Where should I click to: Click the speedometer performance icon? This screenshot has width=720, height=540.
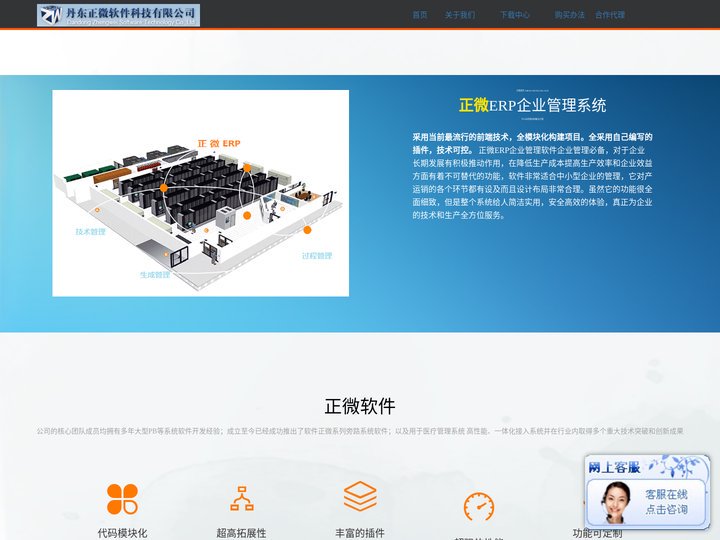point(479,507)
